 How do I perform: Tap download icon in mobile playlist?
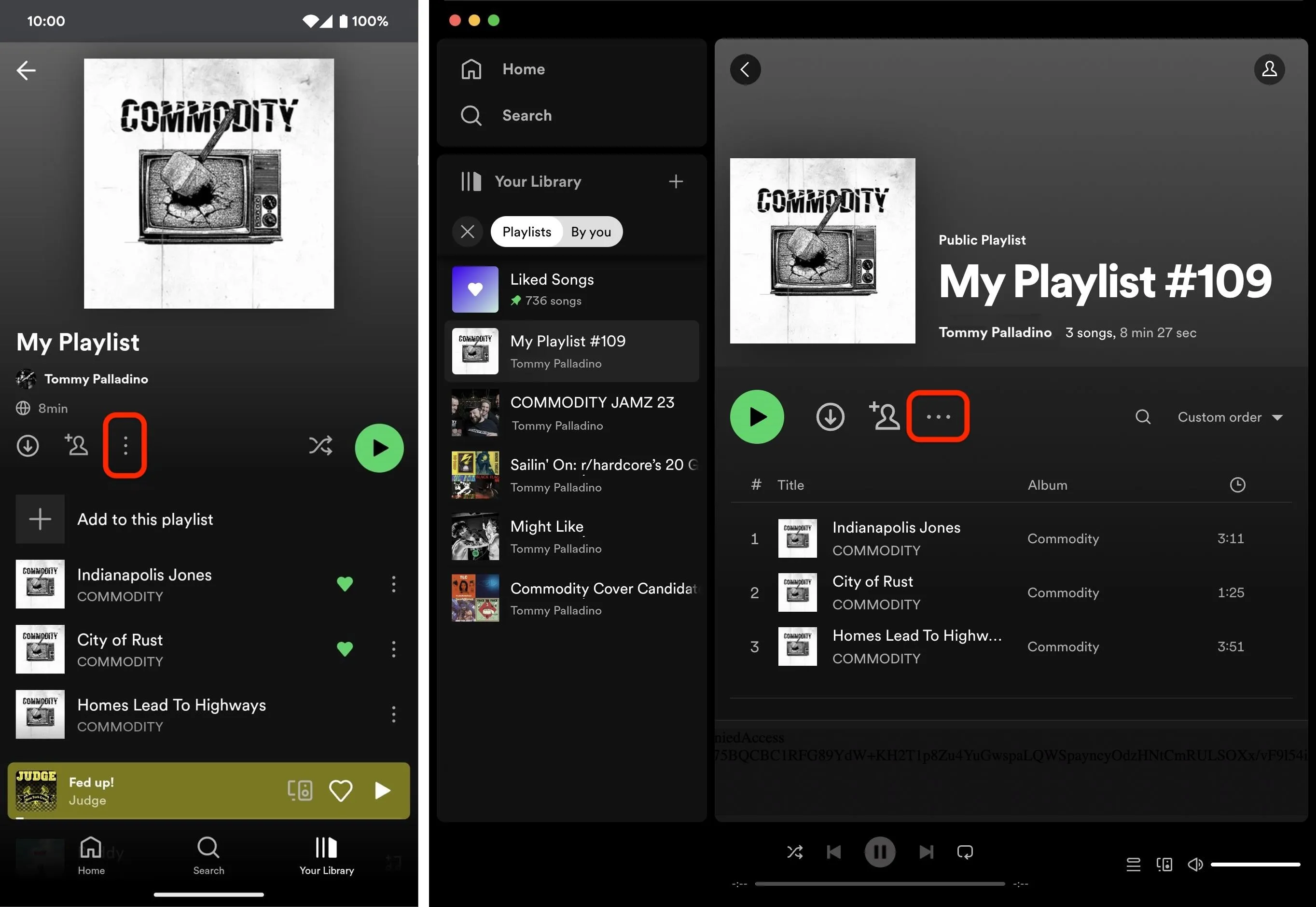(x=28, y=446)
